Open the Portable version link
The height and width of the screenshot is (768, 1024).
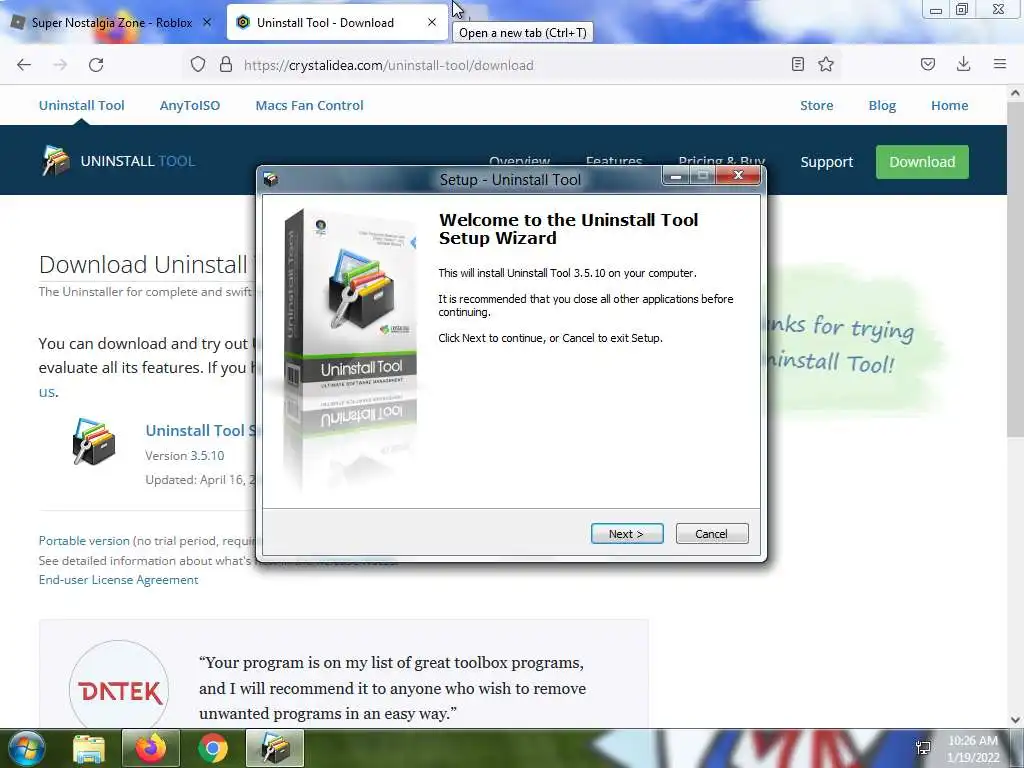click(x=84, y=541)
